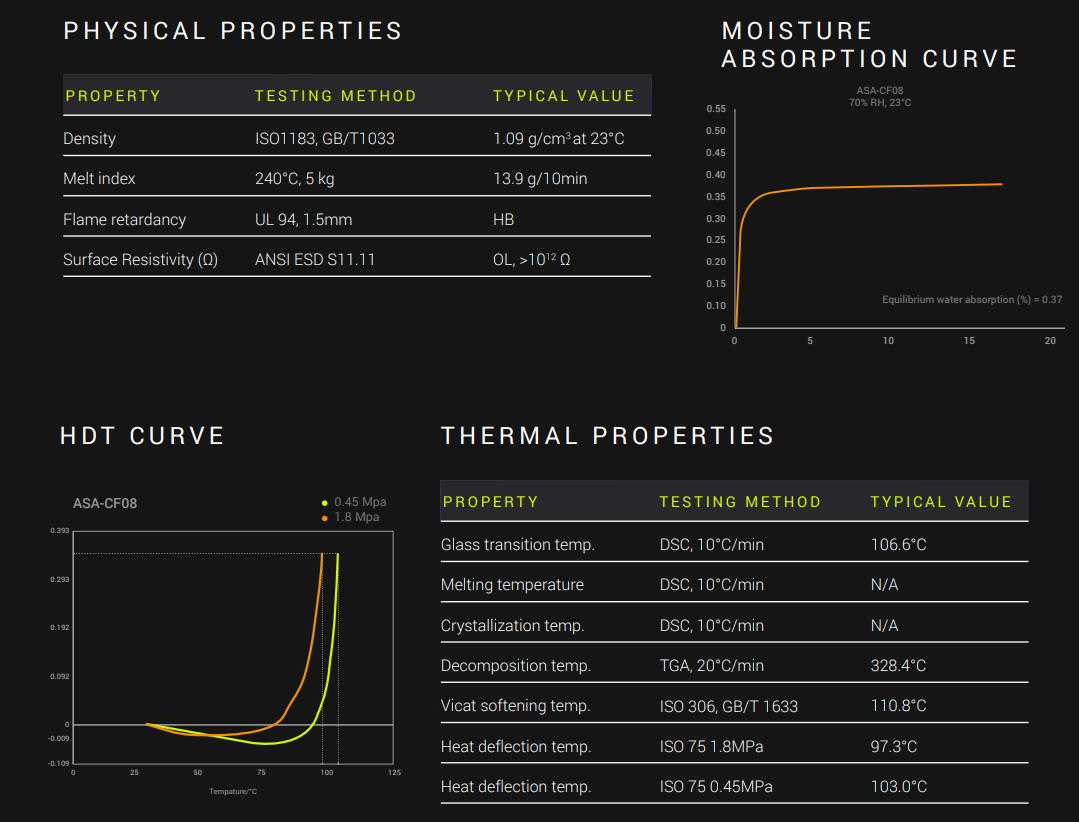Click the Moisture Absorption Curve title
The image size is (1079, 822).
(868, 45)
